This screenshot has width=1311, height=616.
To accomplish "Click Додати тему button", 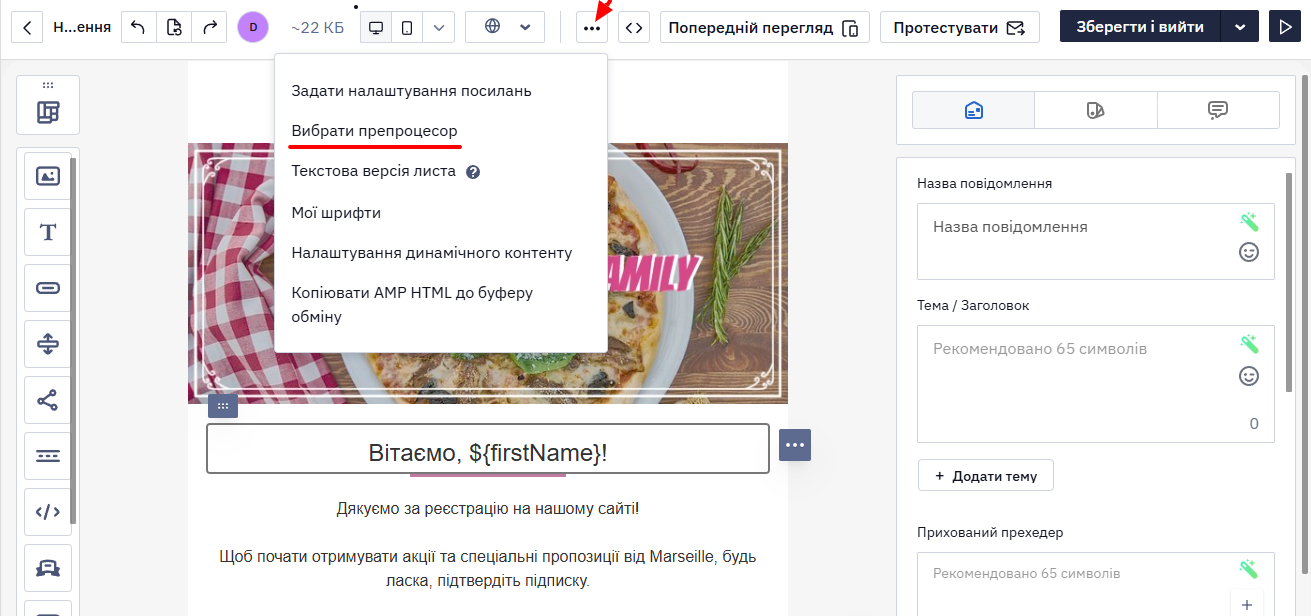I will click(986, 475).
